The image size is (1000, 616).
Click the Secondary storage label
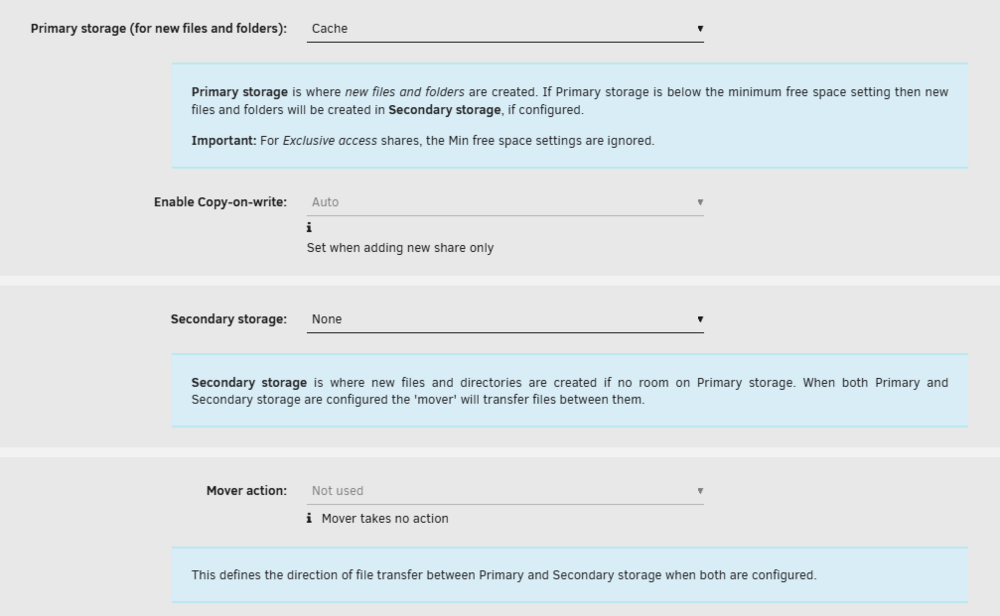tap(228, 319)
